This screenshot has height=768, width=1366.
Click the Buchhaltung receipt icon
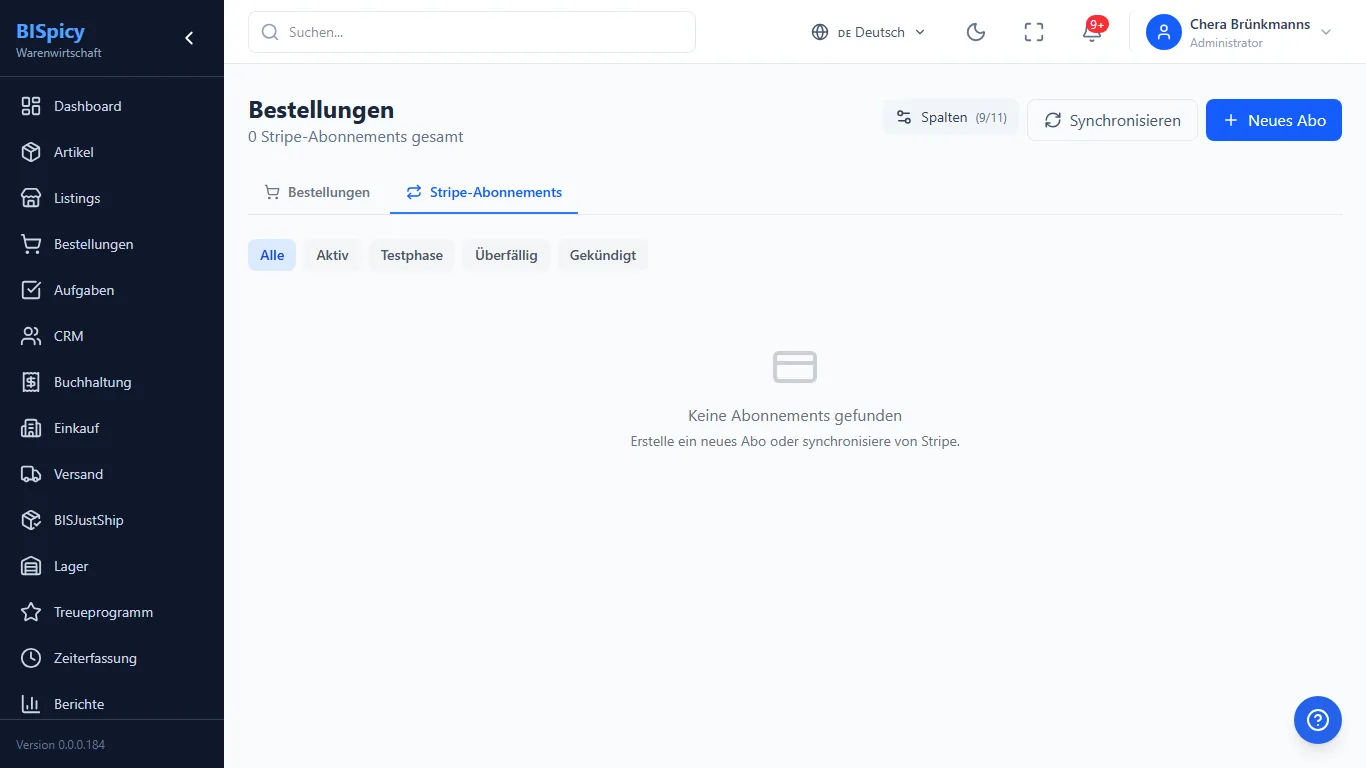[x=31, y=382]
